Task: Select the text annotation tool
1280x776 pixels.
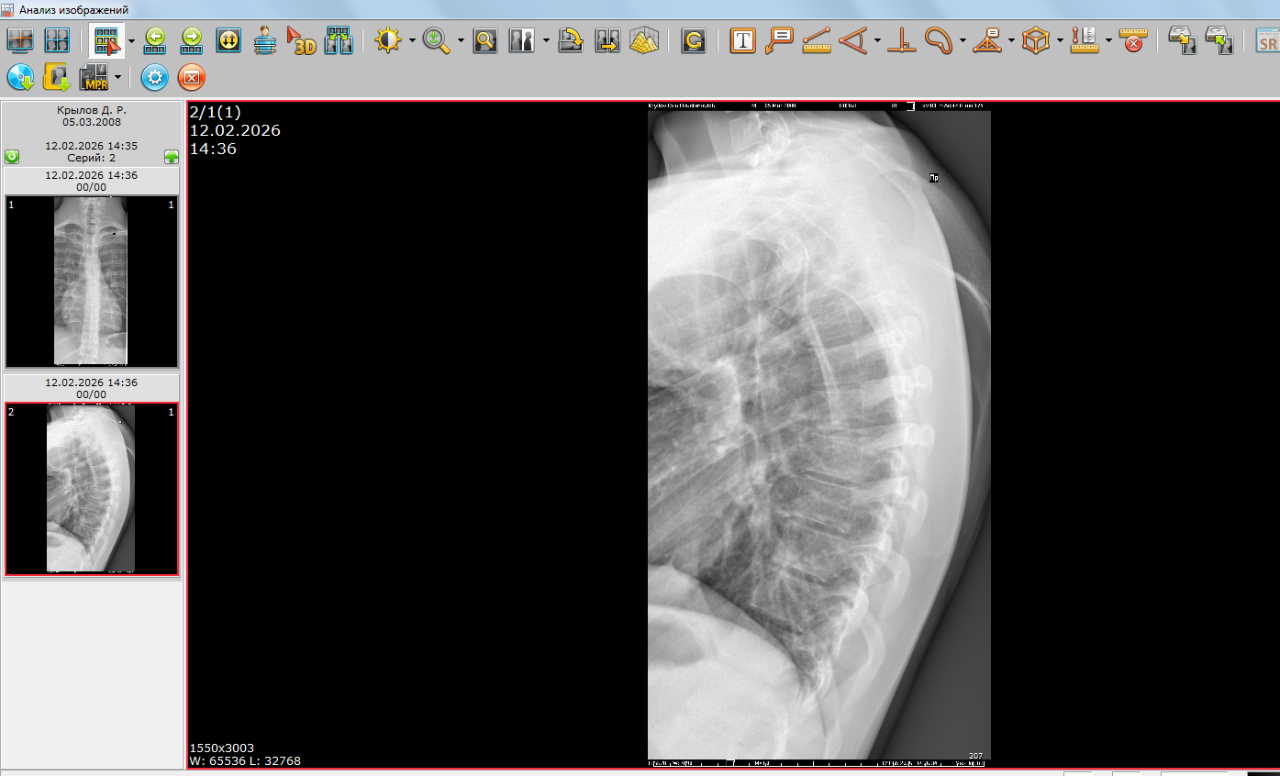Action: [742, 41]
